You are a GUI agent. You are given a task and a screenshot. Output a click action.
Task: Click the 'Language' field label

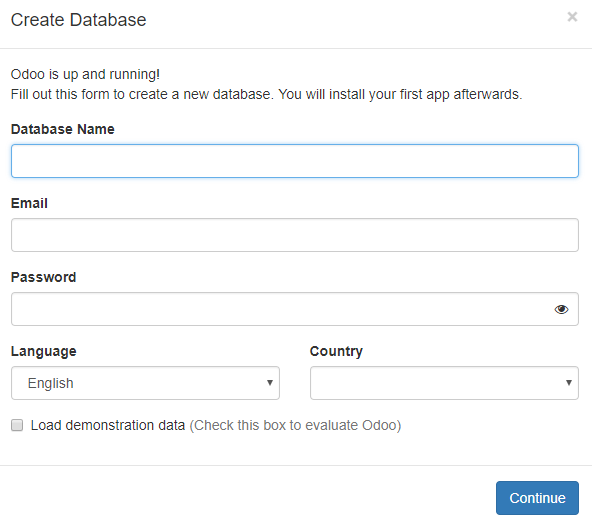point(43,351)
